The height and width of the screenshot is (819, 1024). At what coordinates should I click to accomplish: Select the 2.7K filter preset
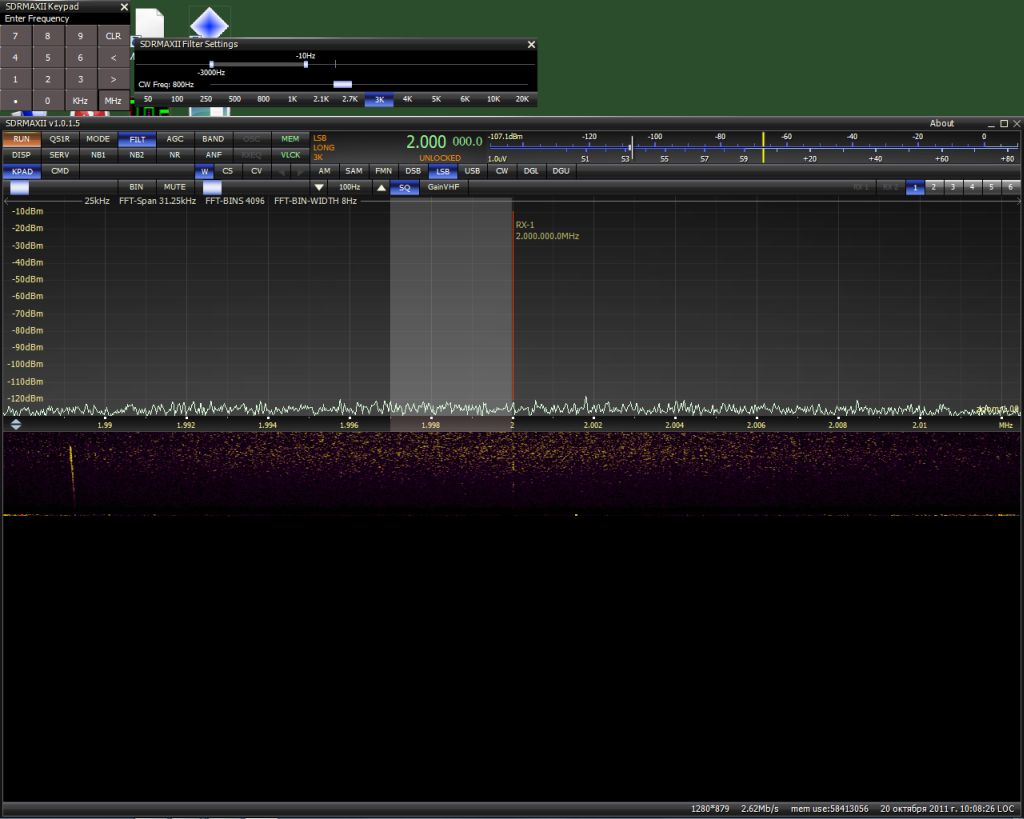pyautogui.click(x=350, y=99)
